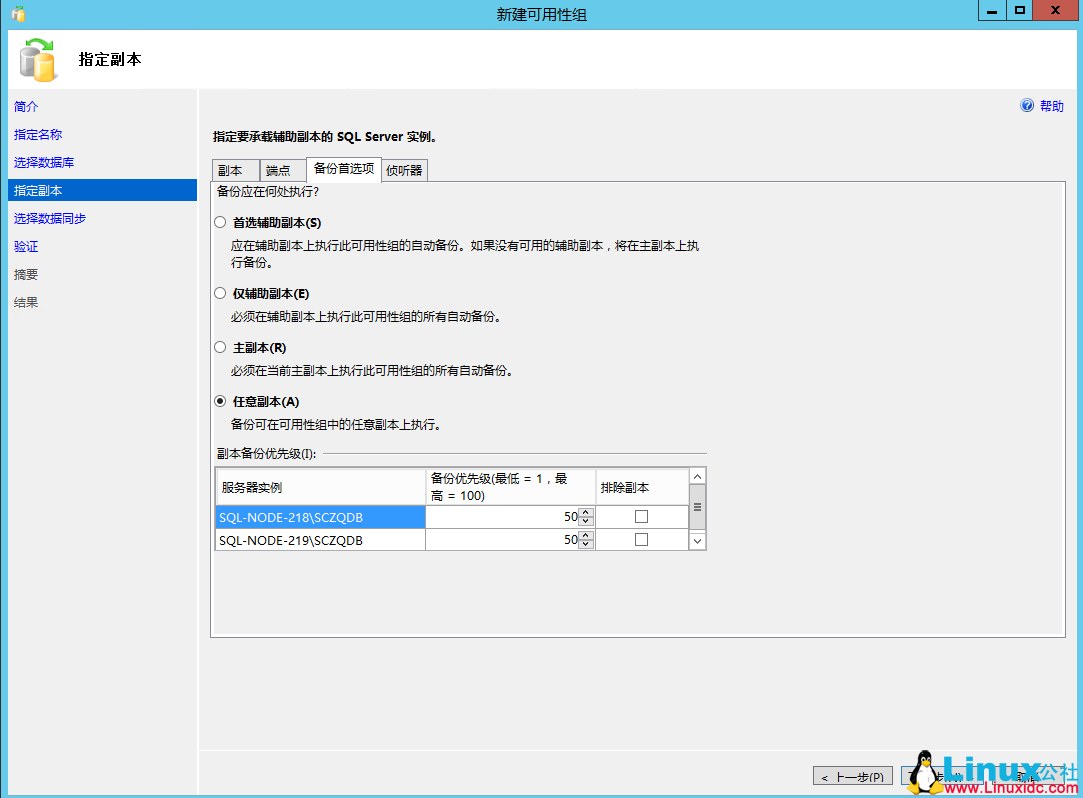Screen dimensions: 1083x798
Task: Navigate to the 选择数据同步 step
Action: coord(47,217)
